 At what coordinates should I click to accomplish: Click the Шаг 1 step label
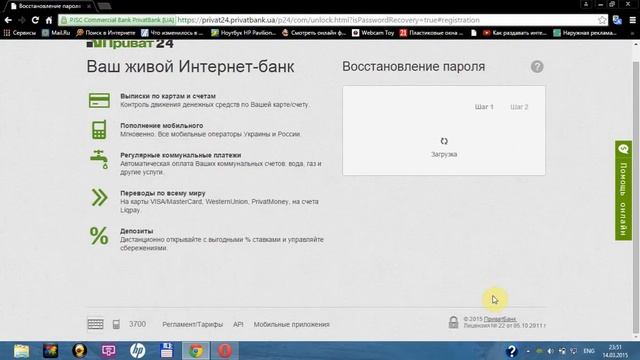pos(484,107)
